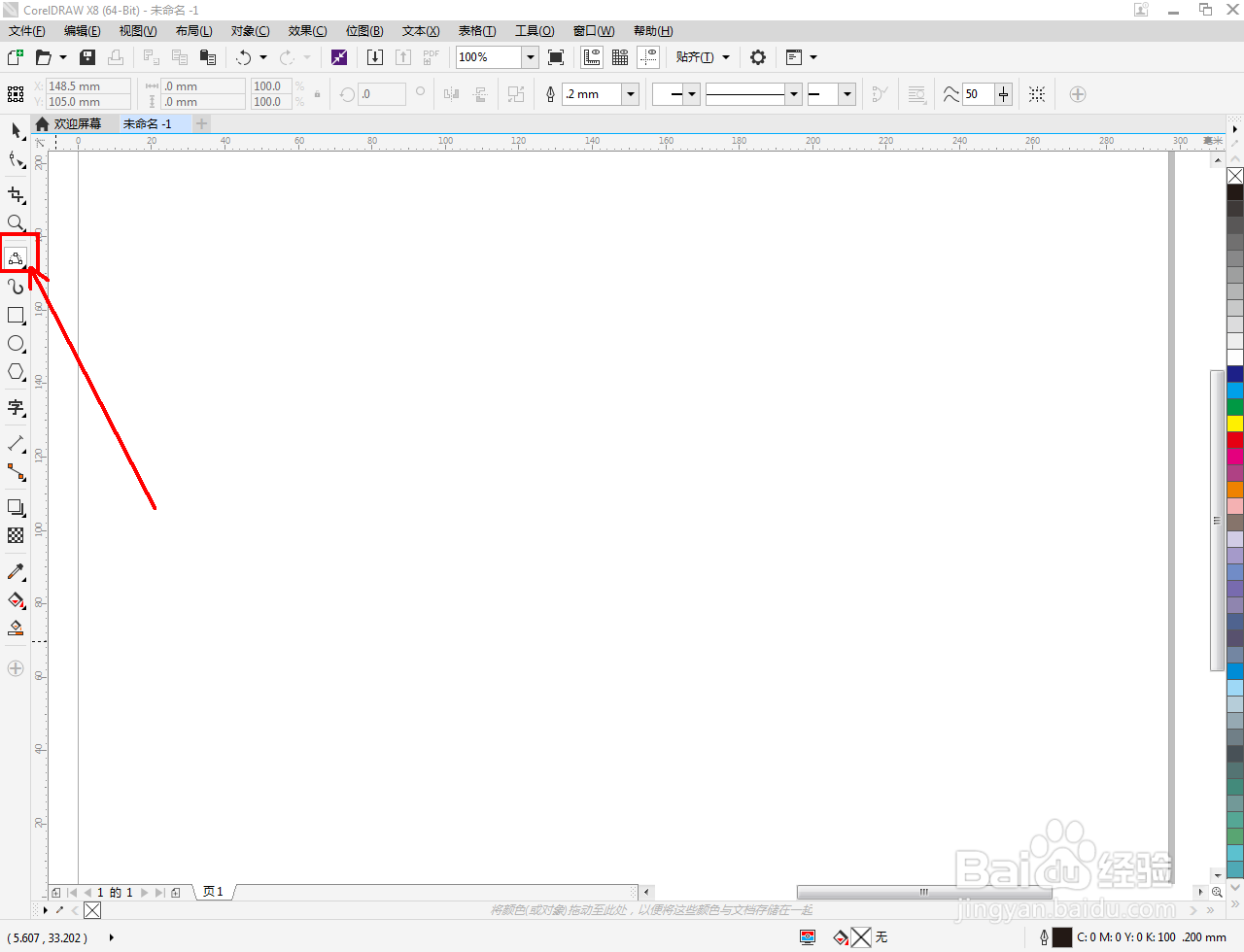Toggle the bounding box button in property bar
Image resolution: width=1244 pixels, height=952 pixels.
pyautogui.click(x=1037, y=94)
